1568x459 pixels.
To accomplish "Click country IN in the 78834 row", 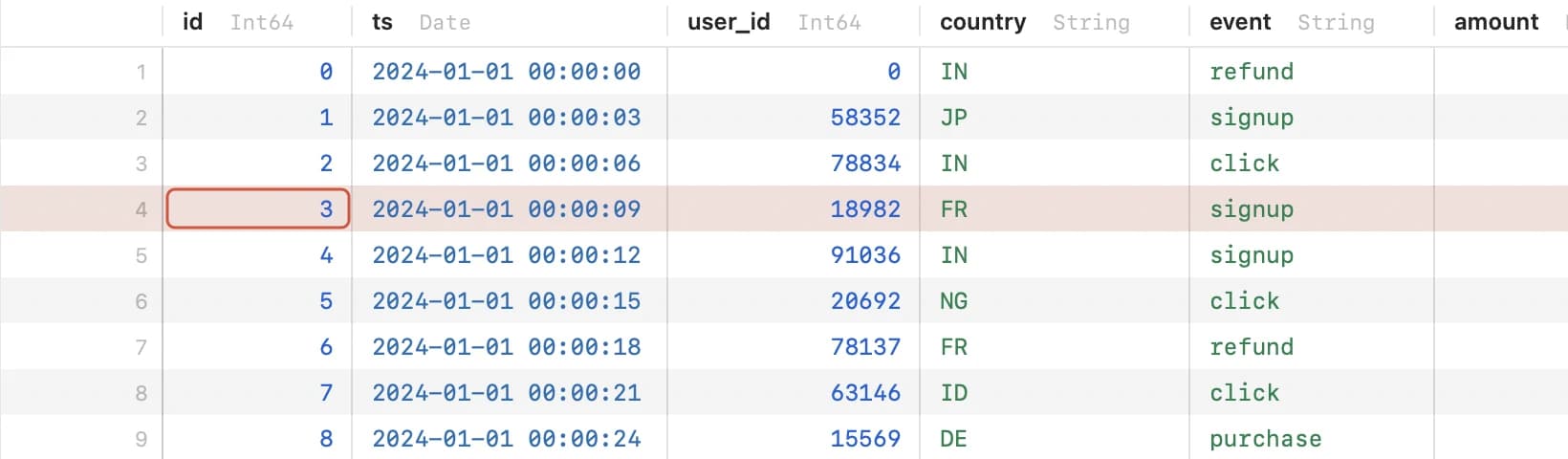I will 1055,164.
